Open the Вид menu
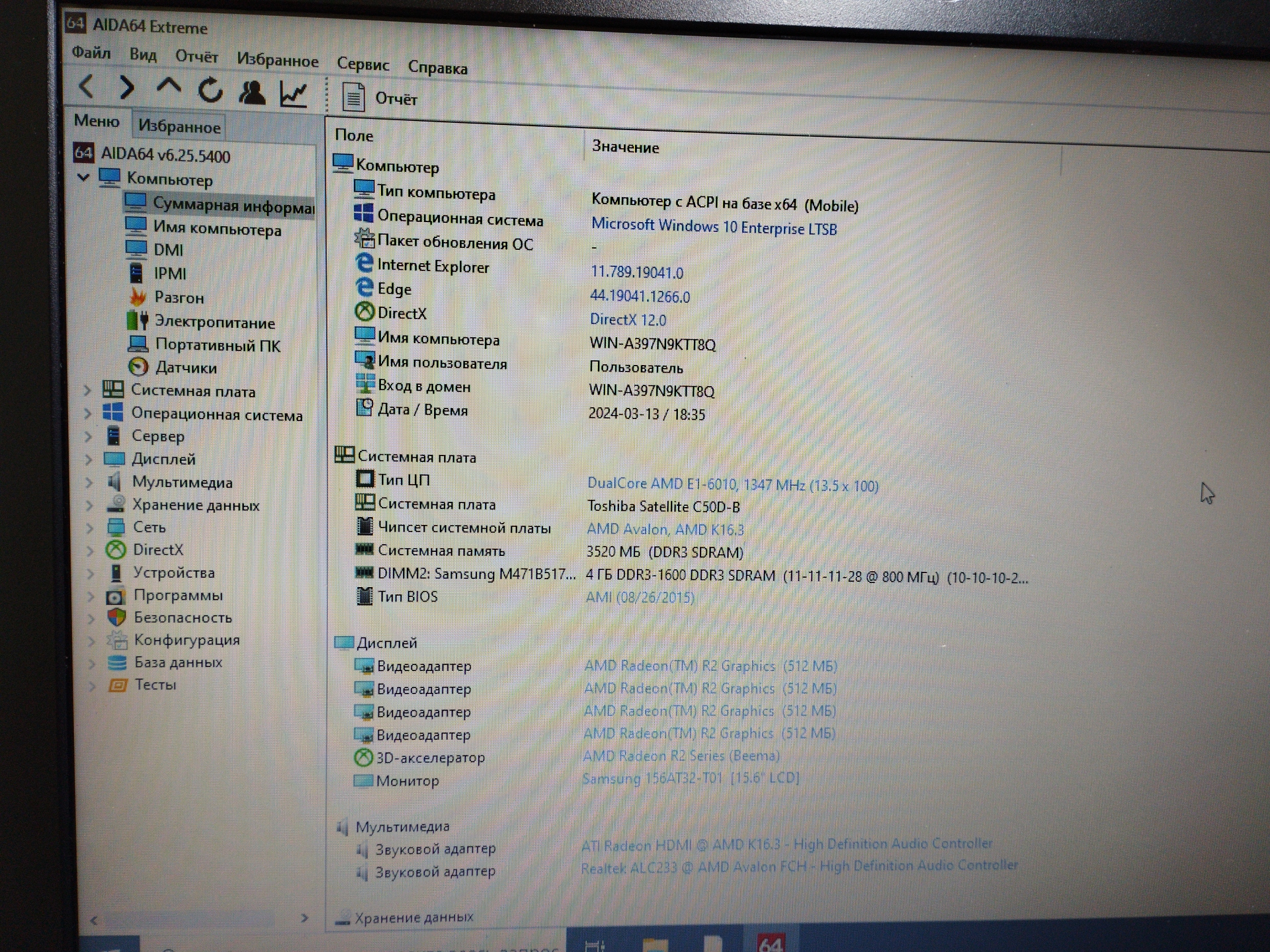 tap(143, 54)
